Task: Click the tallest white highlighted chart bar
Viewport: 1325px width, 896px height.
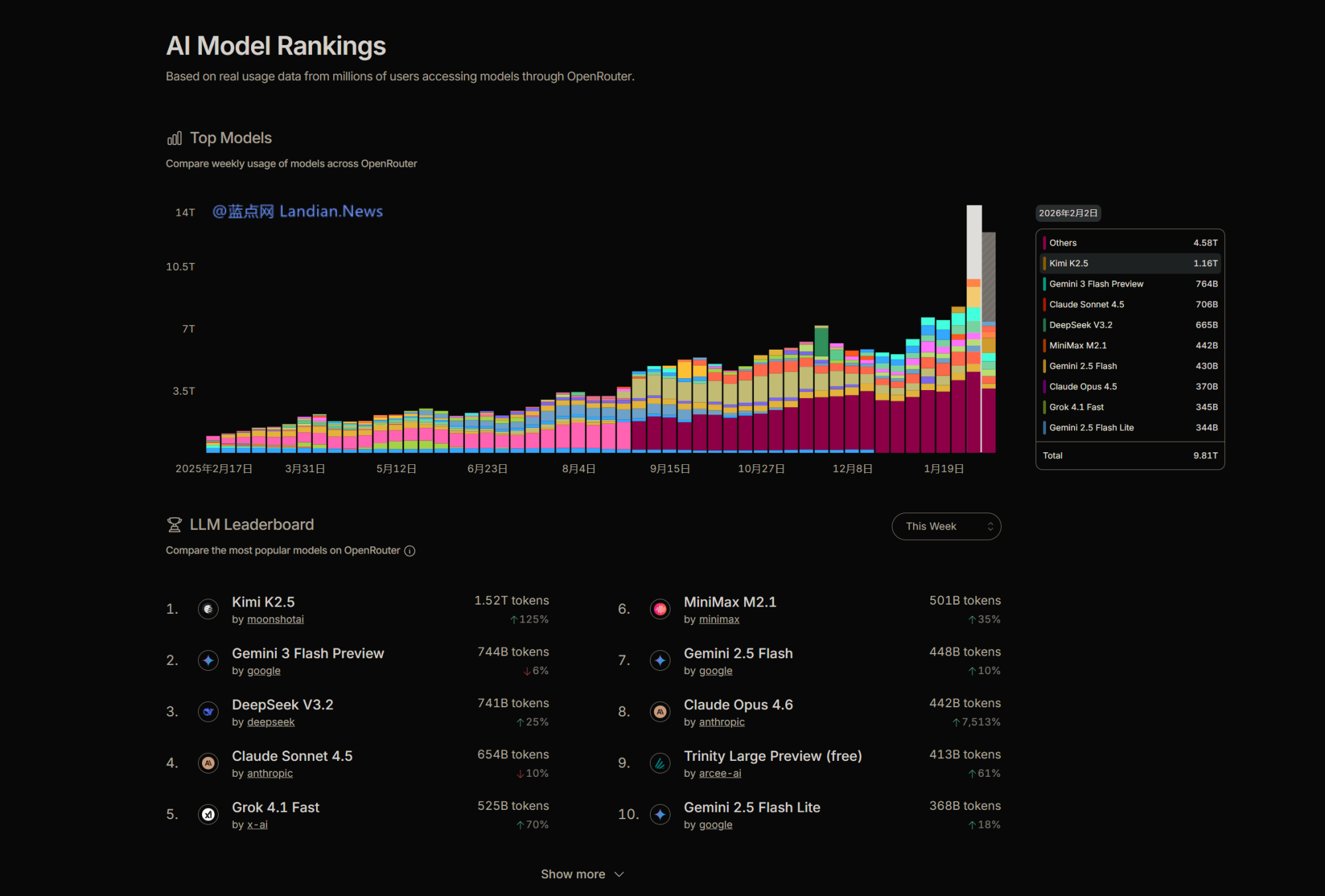Action: (x=974, y=242)
